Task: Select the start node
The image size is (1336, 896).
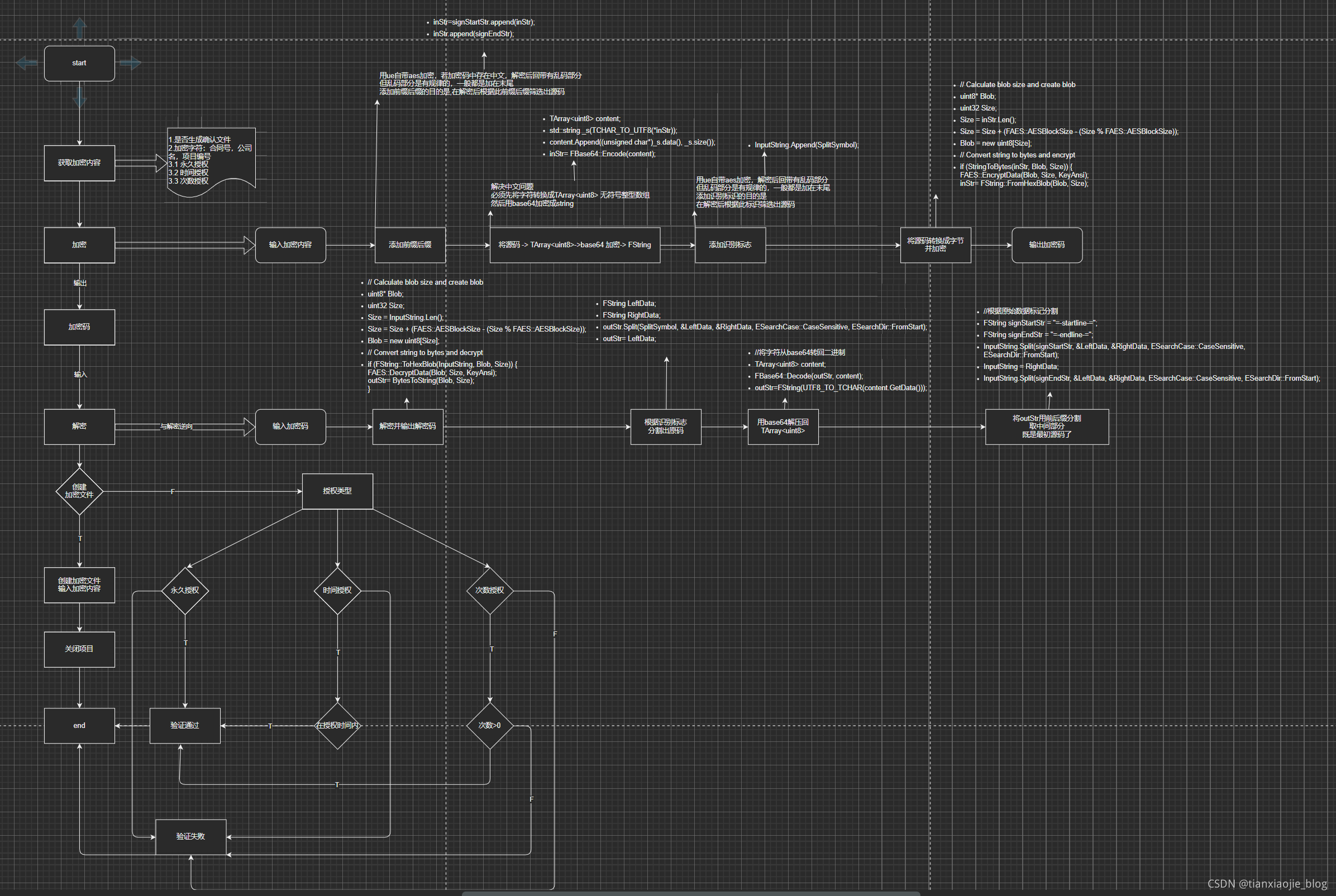Action: [x=79, y=64]
